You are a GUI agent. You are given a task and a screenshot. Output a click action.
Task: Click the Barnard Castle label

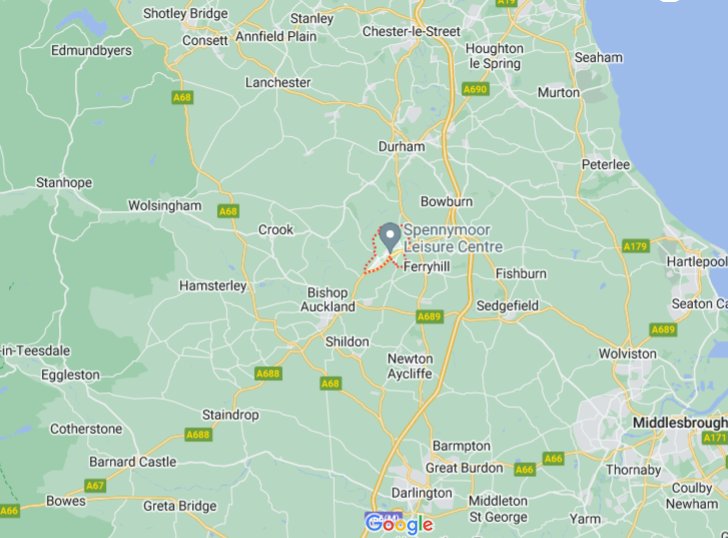point(133,462)
